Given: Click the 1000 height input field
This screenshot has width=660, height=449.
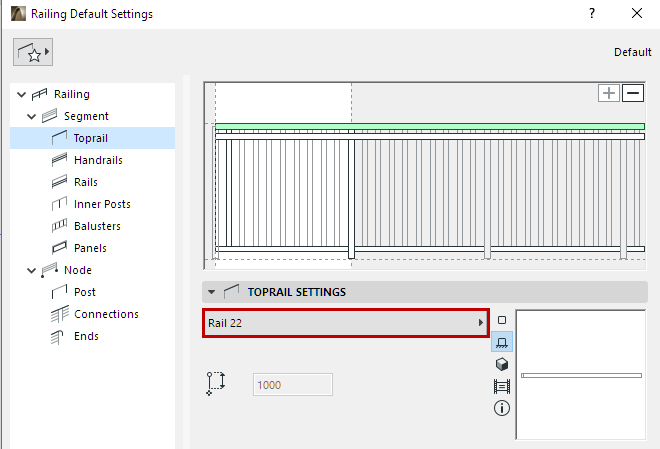Looking at the screenshot, I should point(293,385).
